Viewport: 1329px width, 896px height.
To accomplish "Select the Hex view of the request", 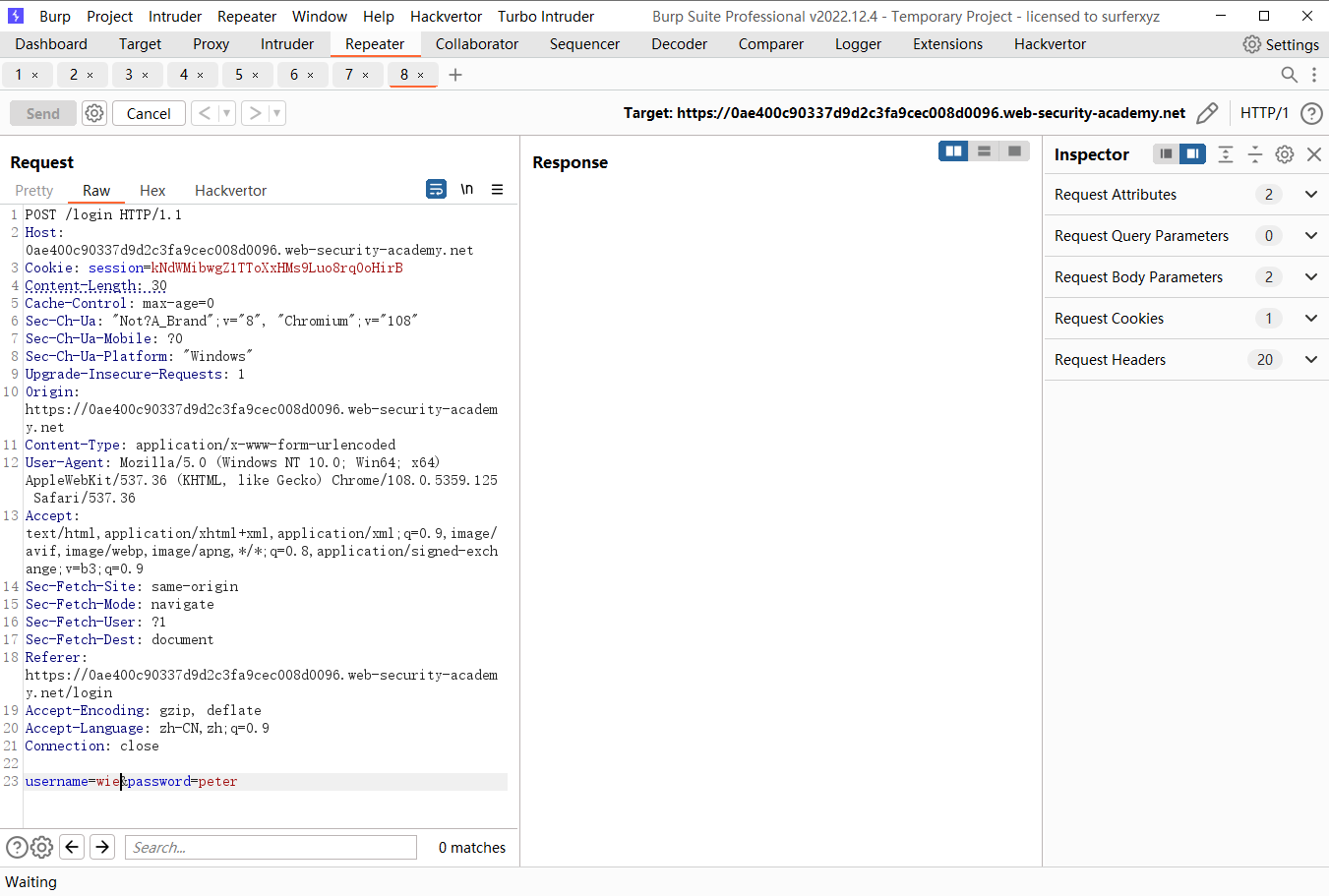I will pos(152,191).
